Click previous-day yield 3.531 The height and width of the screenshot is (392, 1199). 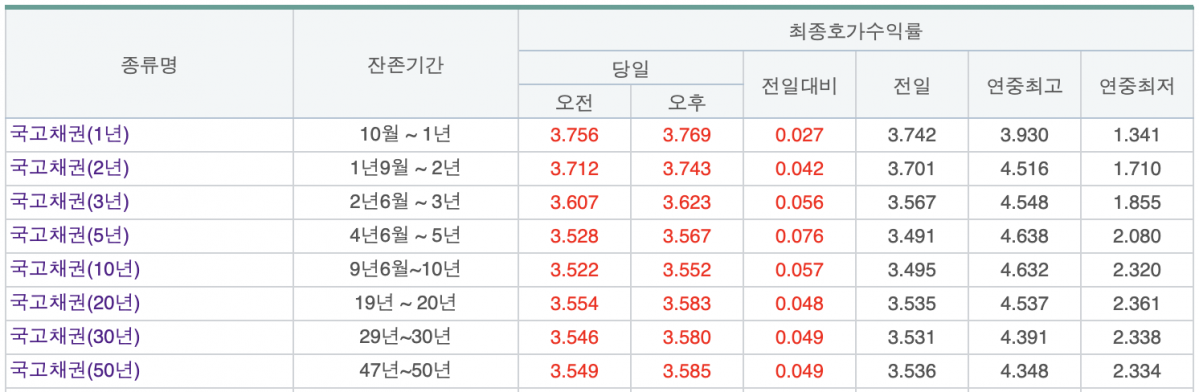pyautogui.click(x=911, y=337)
